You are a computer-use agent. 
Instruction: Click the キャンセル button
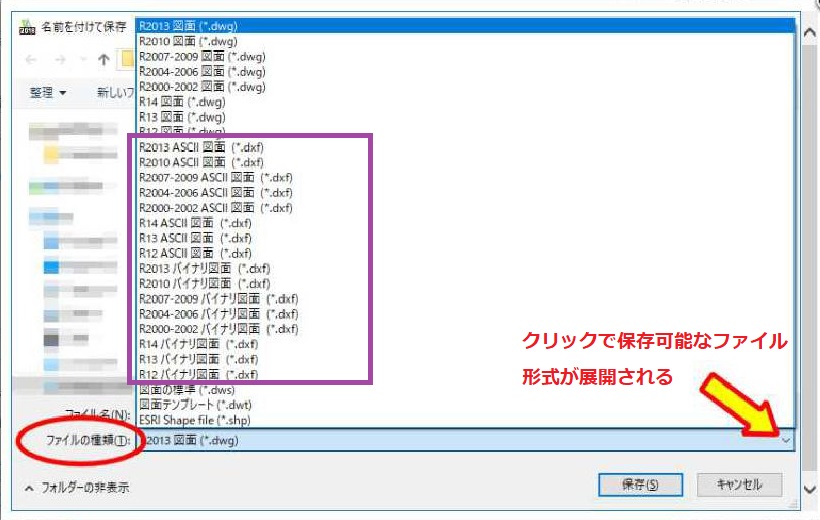pos(739,485)
